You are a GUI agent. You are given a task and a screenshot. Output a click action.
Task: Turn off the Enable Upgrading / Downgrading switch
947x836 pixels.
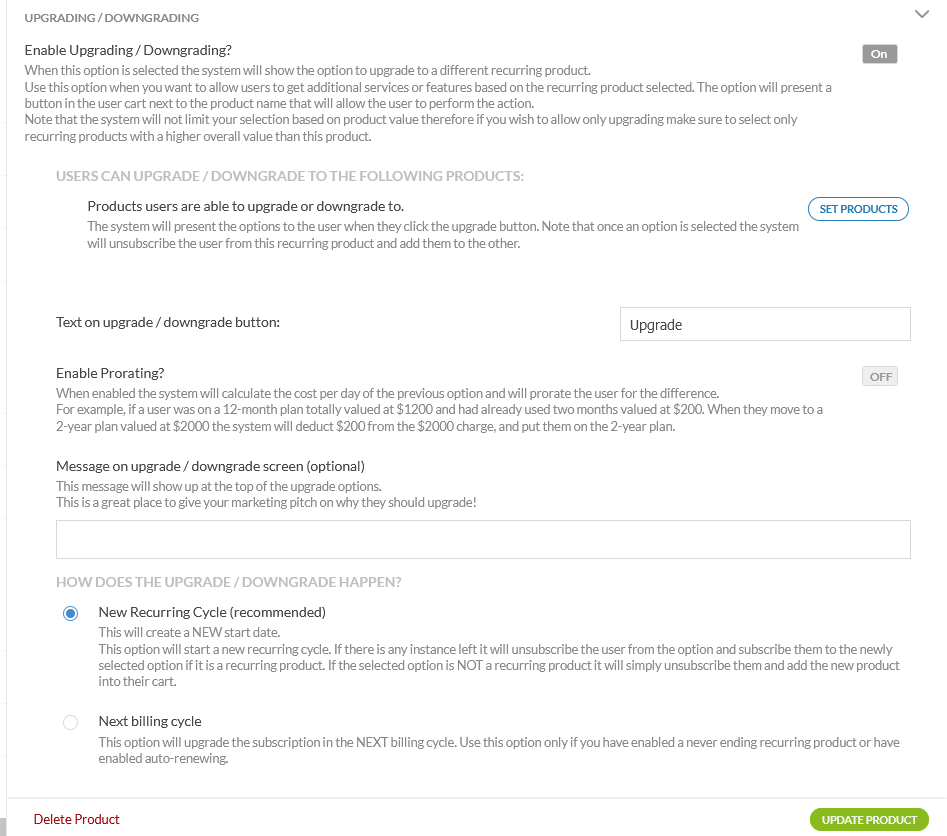point(879,54)
